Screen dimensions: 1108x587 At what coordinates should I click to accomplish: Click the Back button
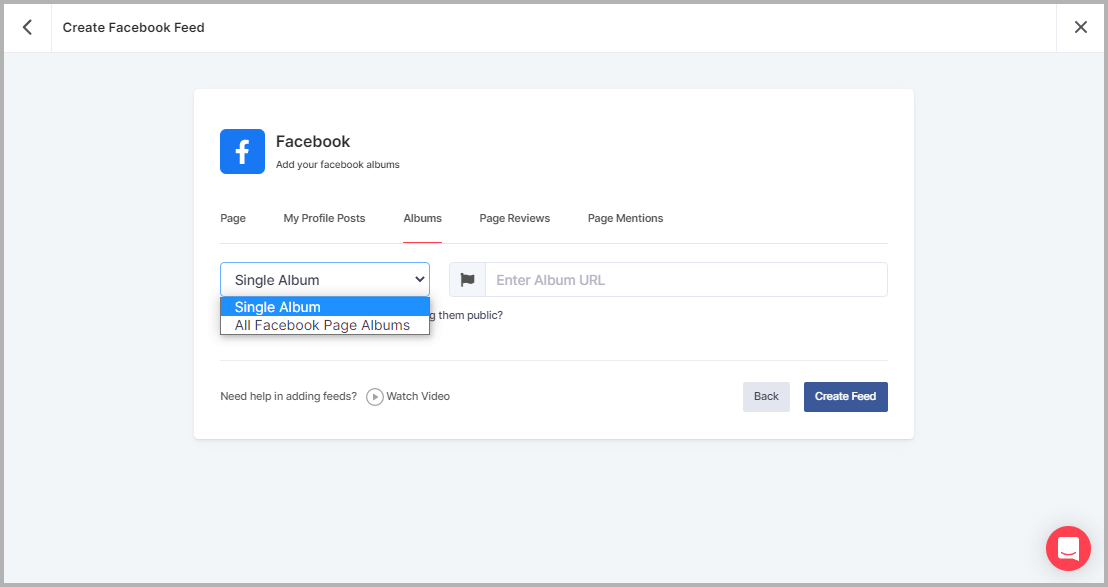(x=766, y=396)
